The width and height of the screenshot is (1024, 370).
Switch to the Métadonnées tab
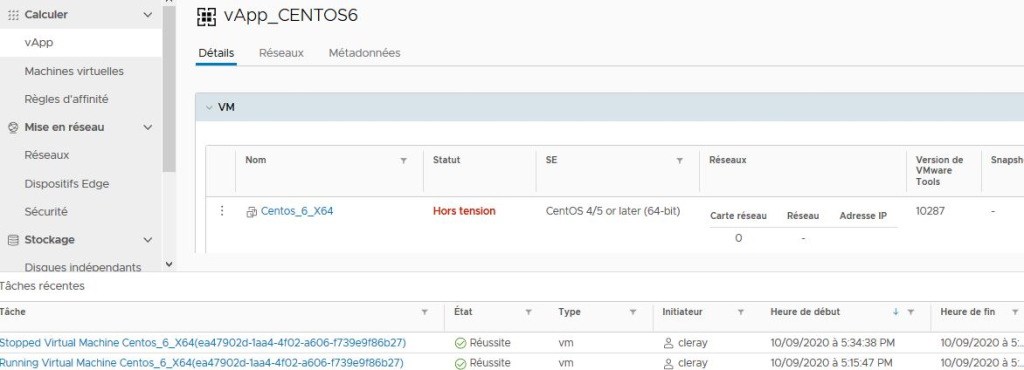(x=364, y=54)
